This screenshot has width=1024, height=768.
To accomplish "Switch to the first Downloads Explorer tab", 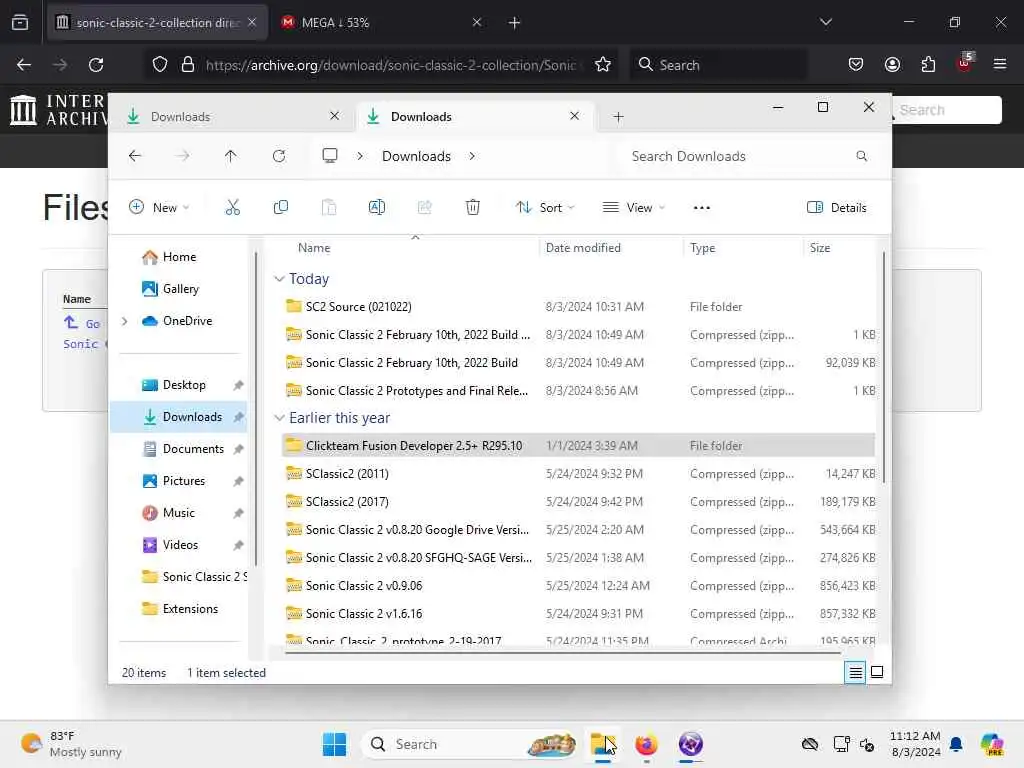I will [233, 116].
